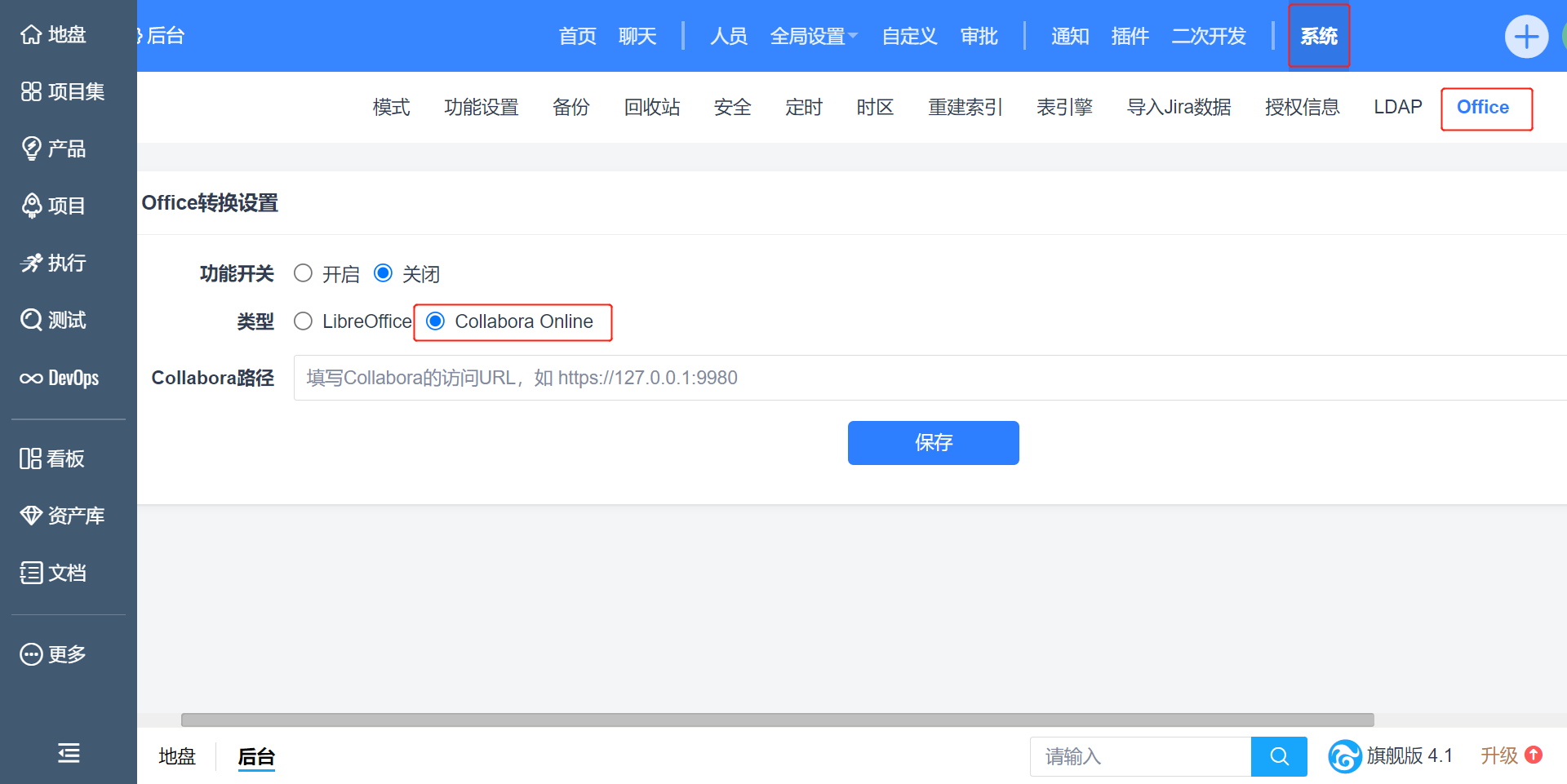
Task: Click the 升级 upgrade link
Action: (1499, 755)
